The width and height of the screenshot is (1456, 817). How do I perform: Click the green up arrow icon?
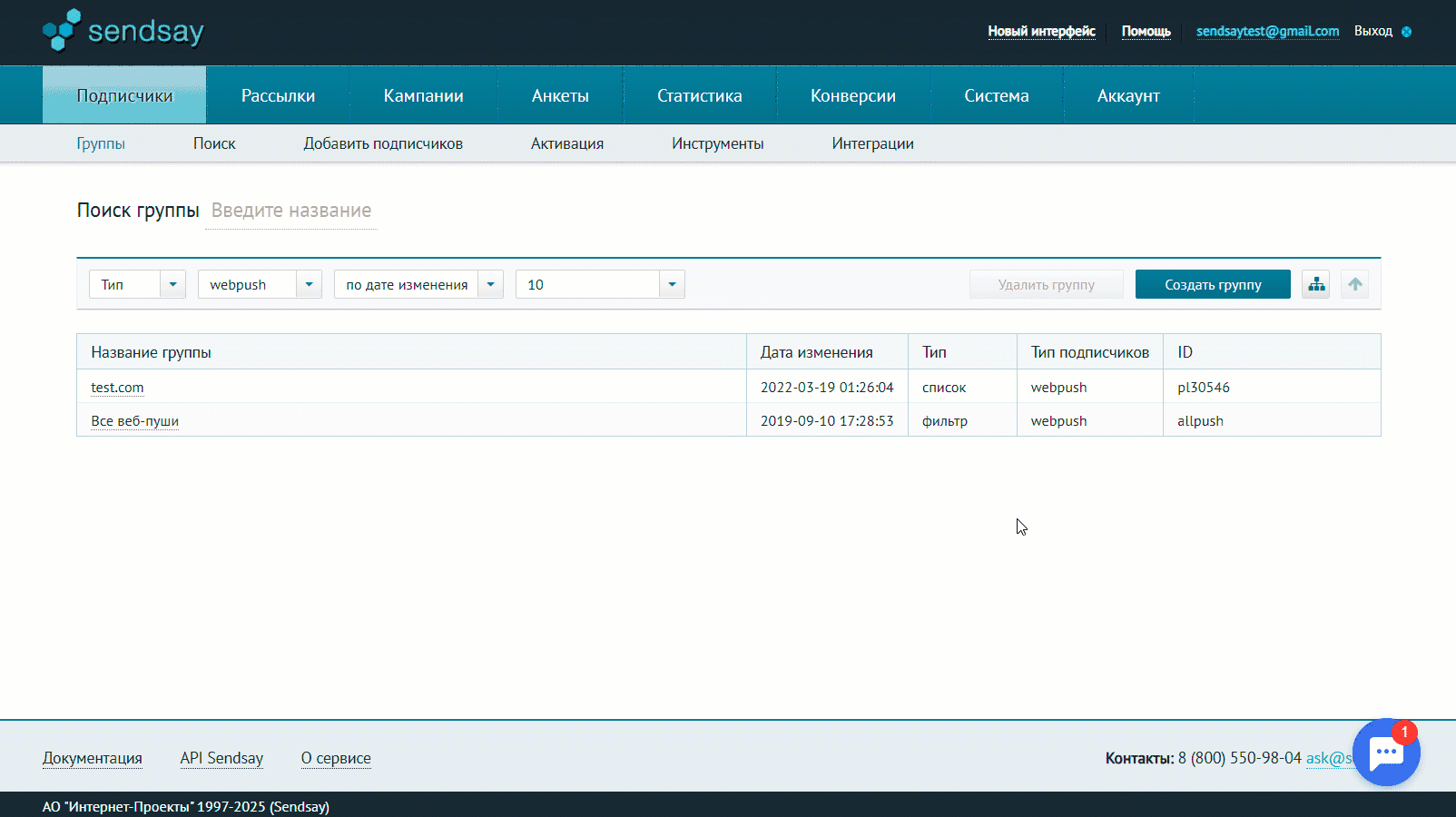pos(1354,284)
